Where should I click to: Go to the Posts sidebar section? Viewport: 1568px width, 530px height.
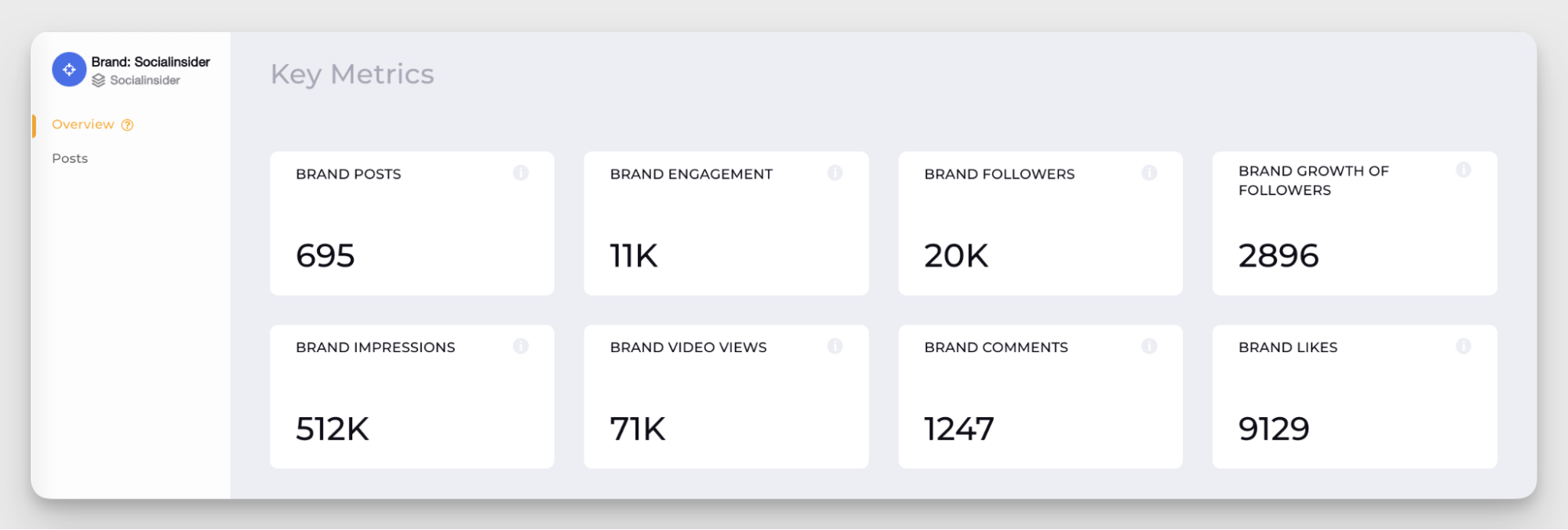70,158
